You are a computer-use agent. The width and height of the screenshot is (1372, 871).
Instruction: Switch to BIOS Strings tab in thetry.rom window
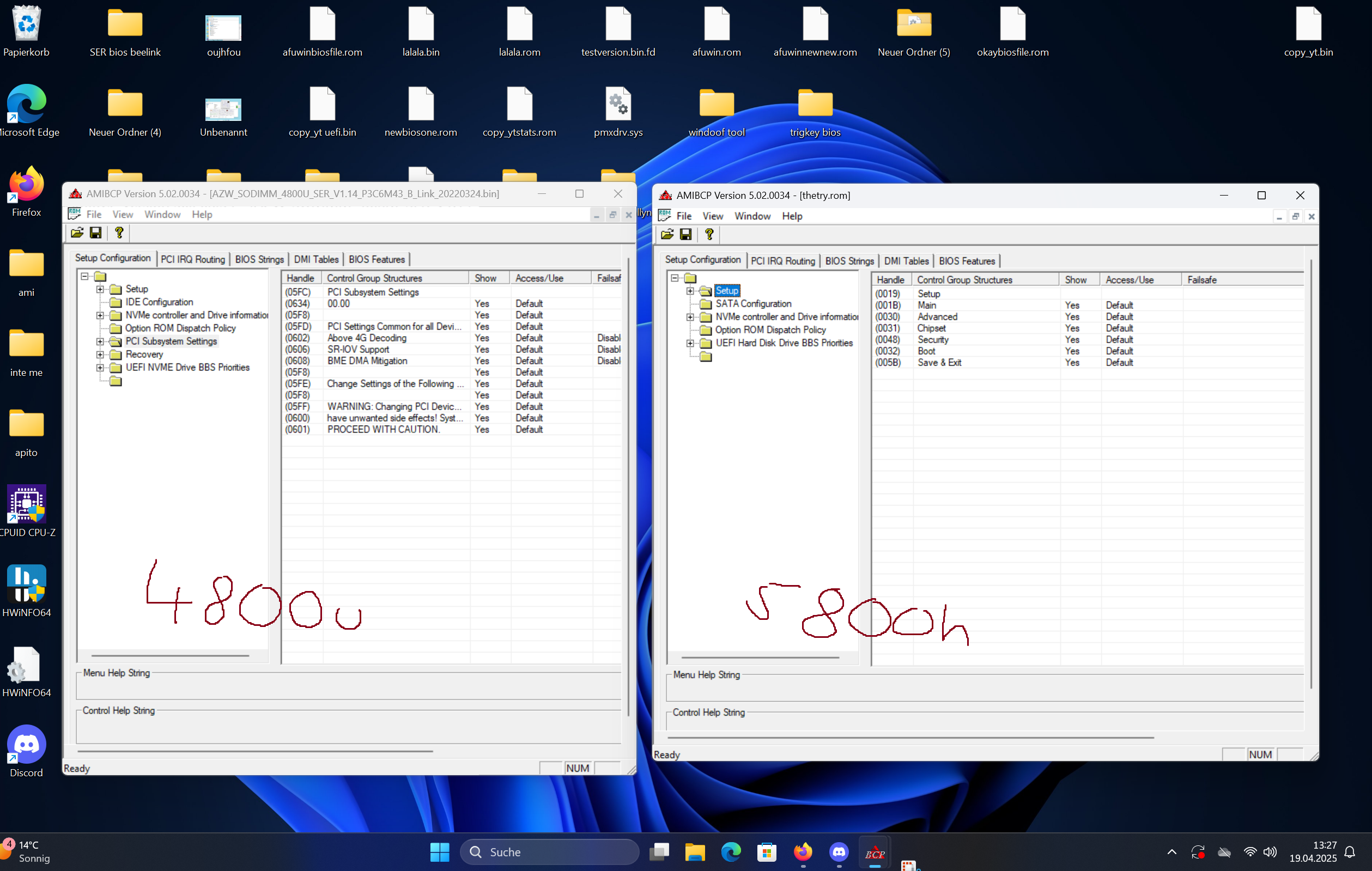coord(849,261)
